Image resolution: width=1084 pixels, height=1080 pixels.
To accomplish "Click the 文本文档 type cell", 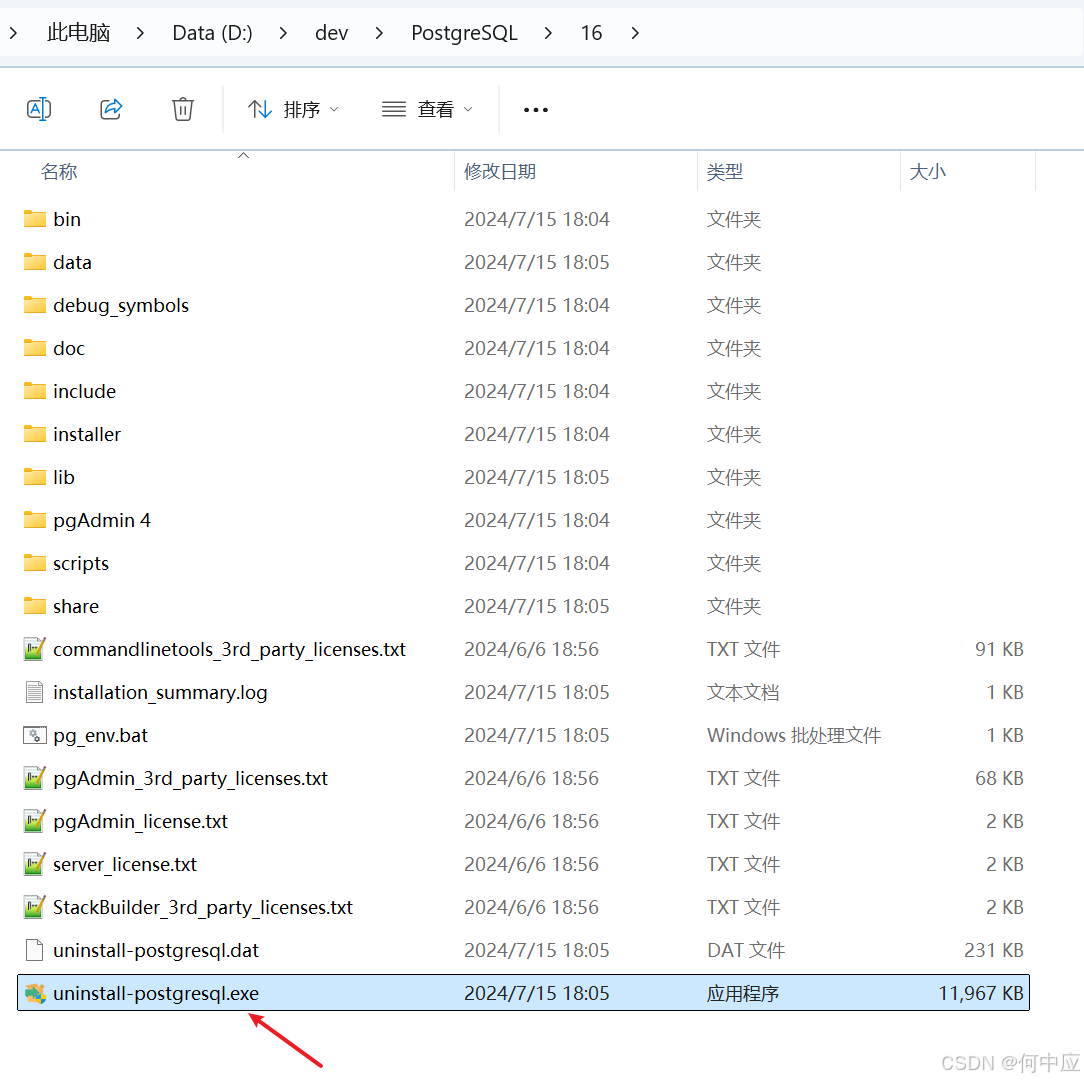I will tap(742, 693).
